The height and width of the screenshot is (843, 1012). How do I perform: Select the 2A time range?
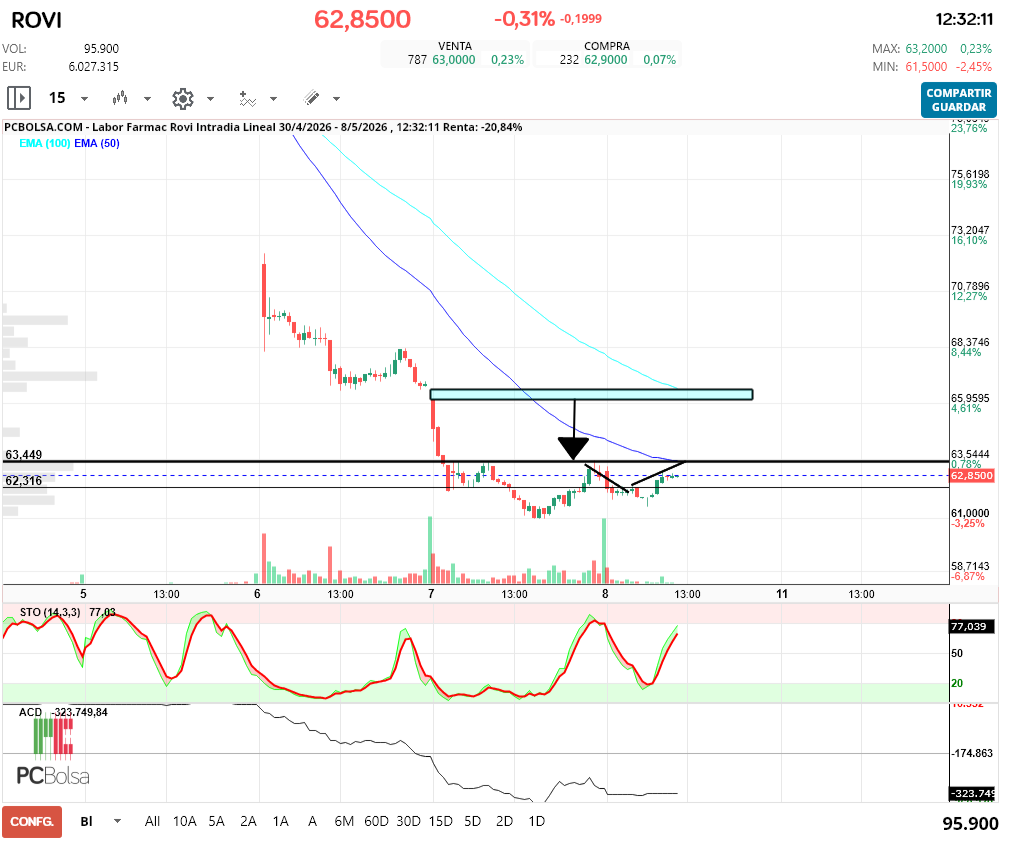(x=248, y=821)
